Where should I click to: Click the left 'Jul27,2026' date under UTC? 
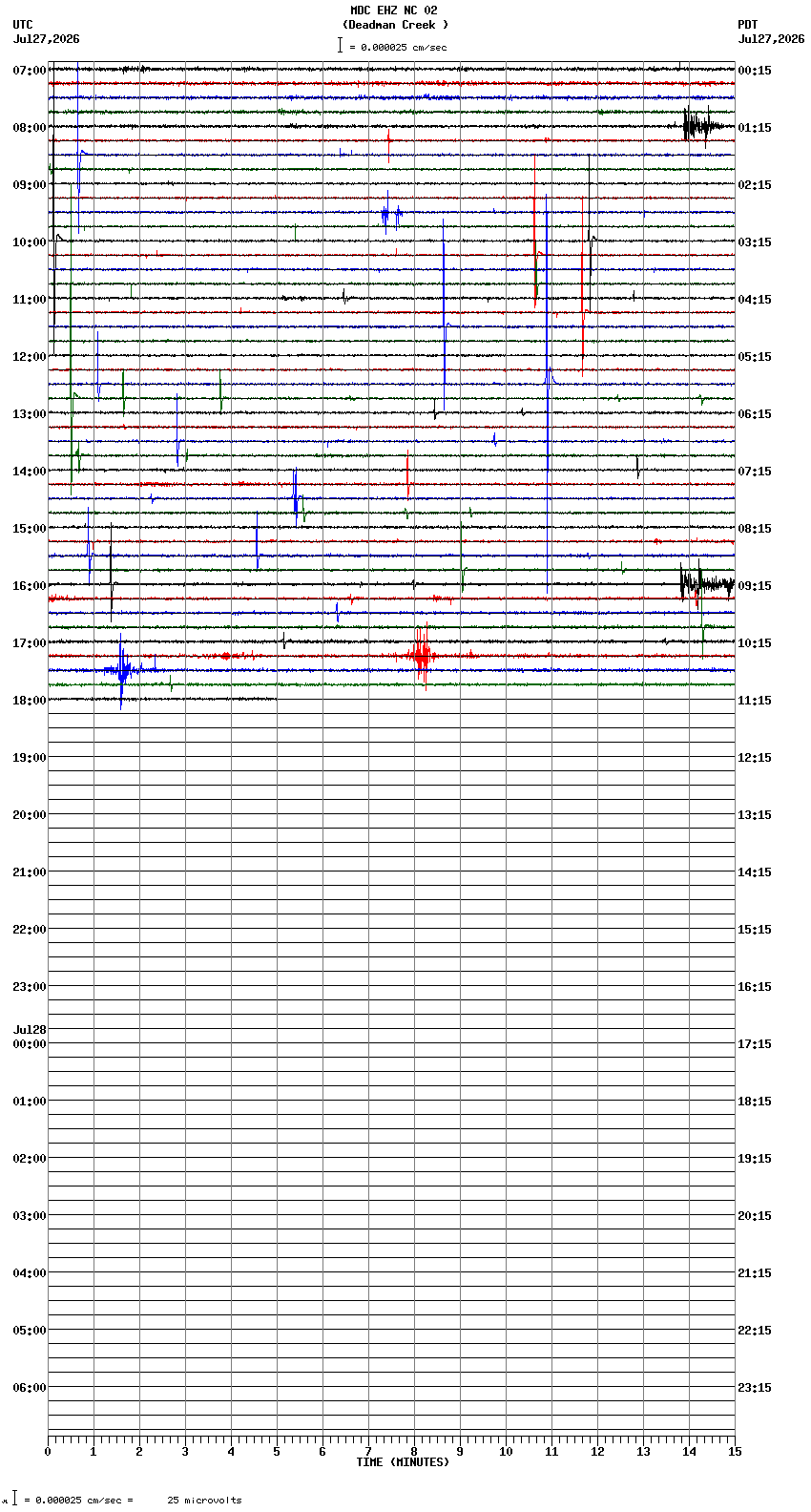coord(46,39)
